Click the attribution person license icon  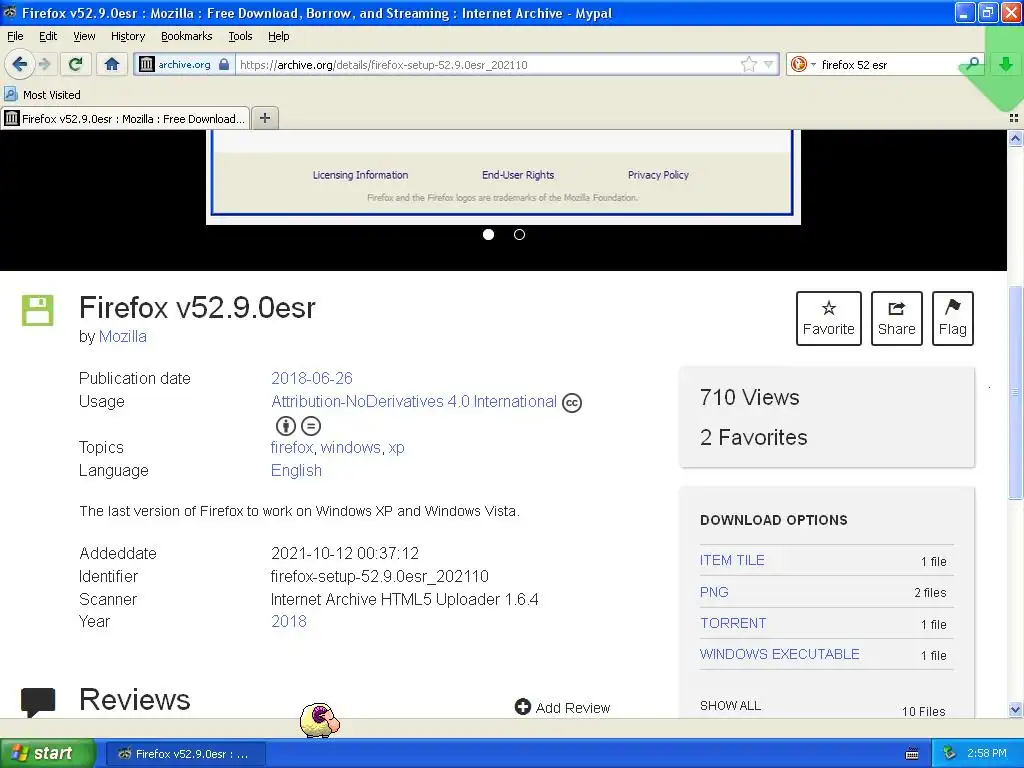point(285,426)
